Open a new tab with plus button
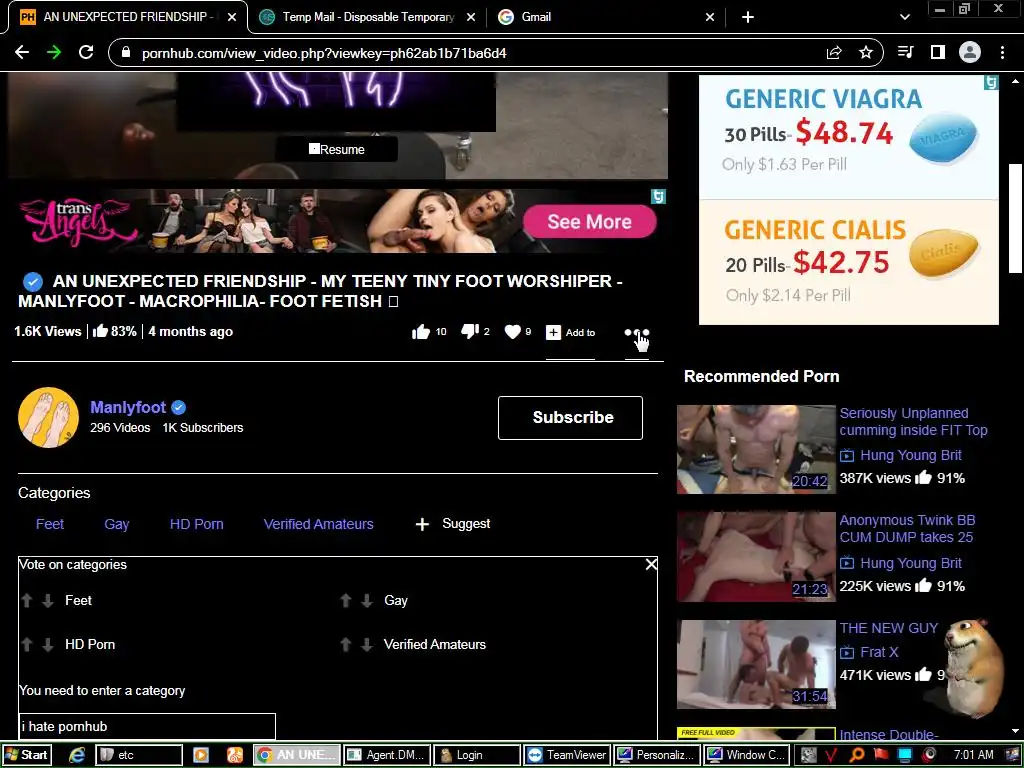This screenshot has width=1024, height=768. coord(748,18)
